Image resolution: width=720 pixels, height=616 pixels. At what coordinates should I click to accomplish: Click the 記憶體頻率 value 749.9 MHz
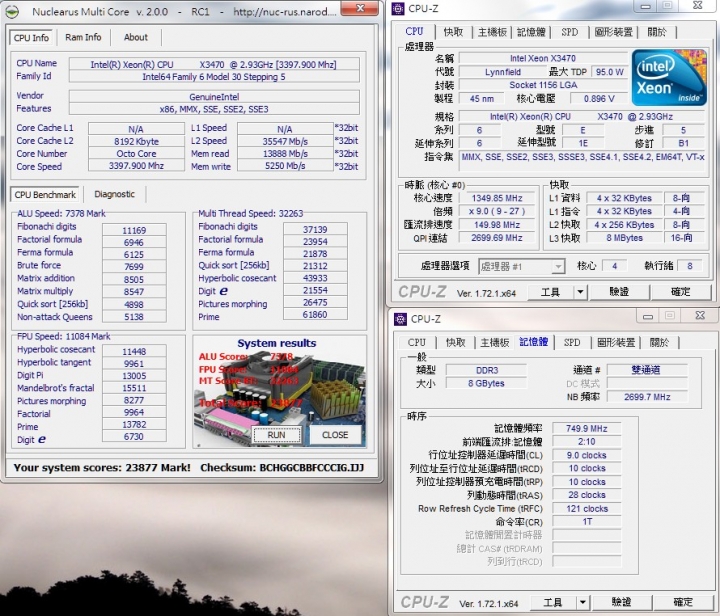(x=586, y=429)
